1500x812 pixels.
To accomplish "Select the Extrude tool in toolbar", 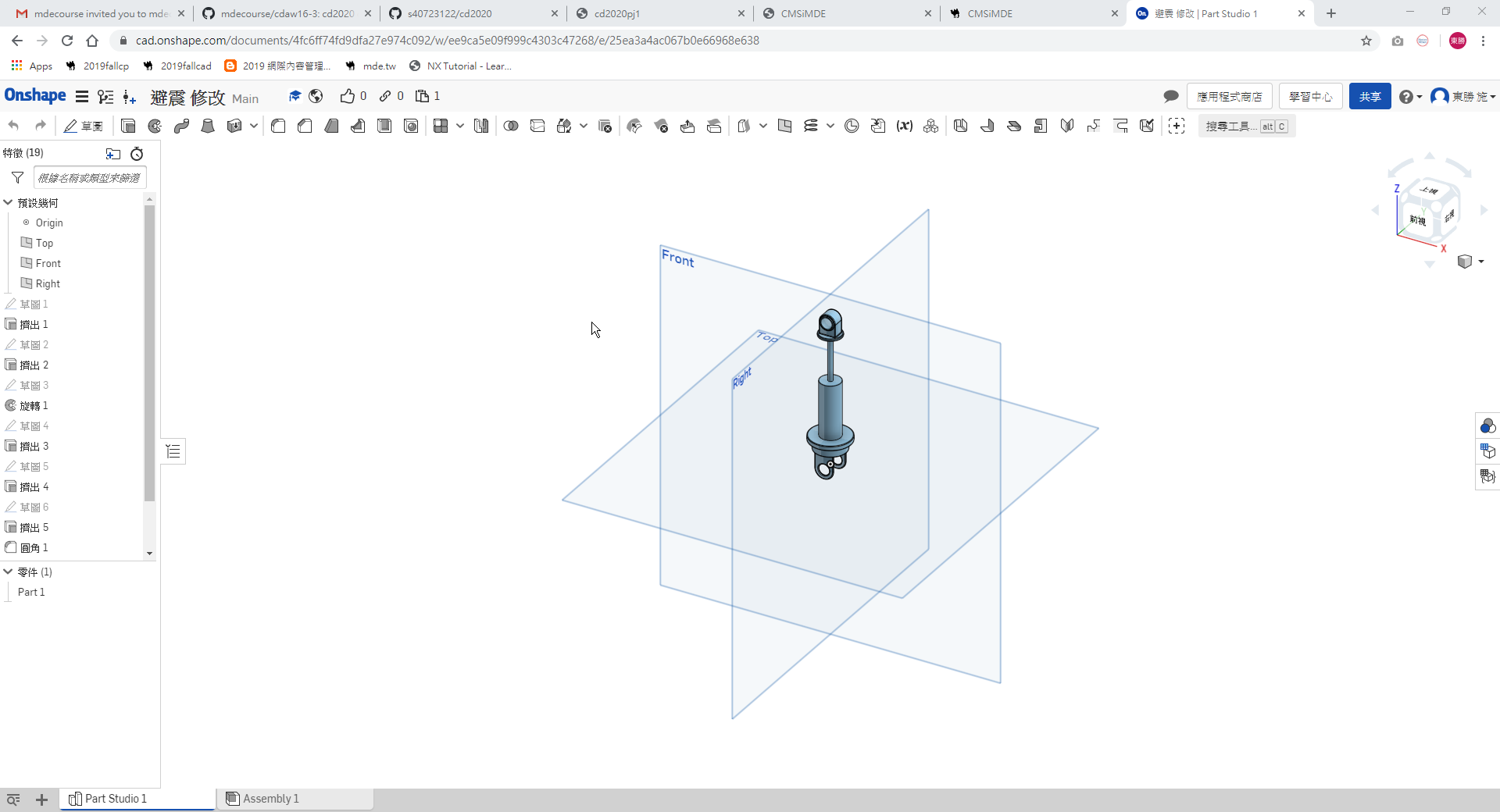I will pos(128,126).
